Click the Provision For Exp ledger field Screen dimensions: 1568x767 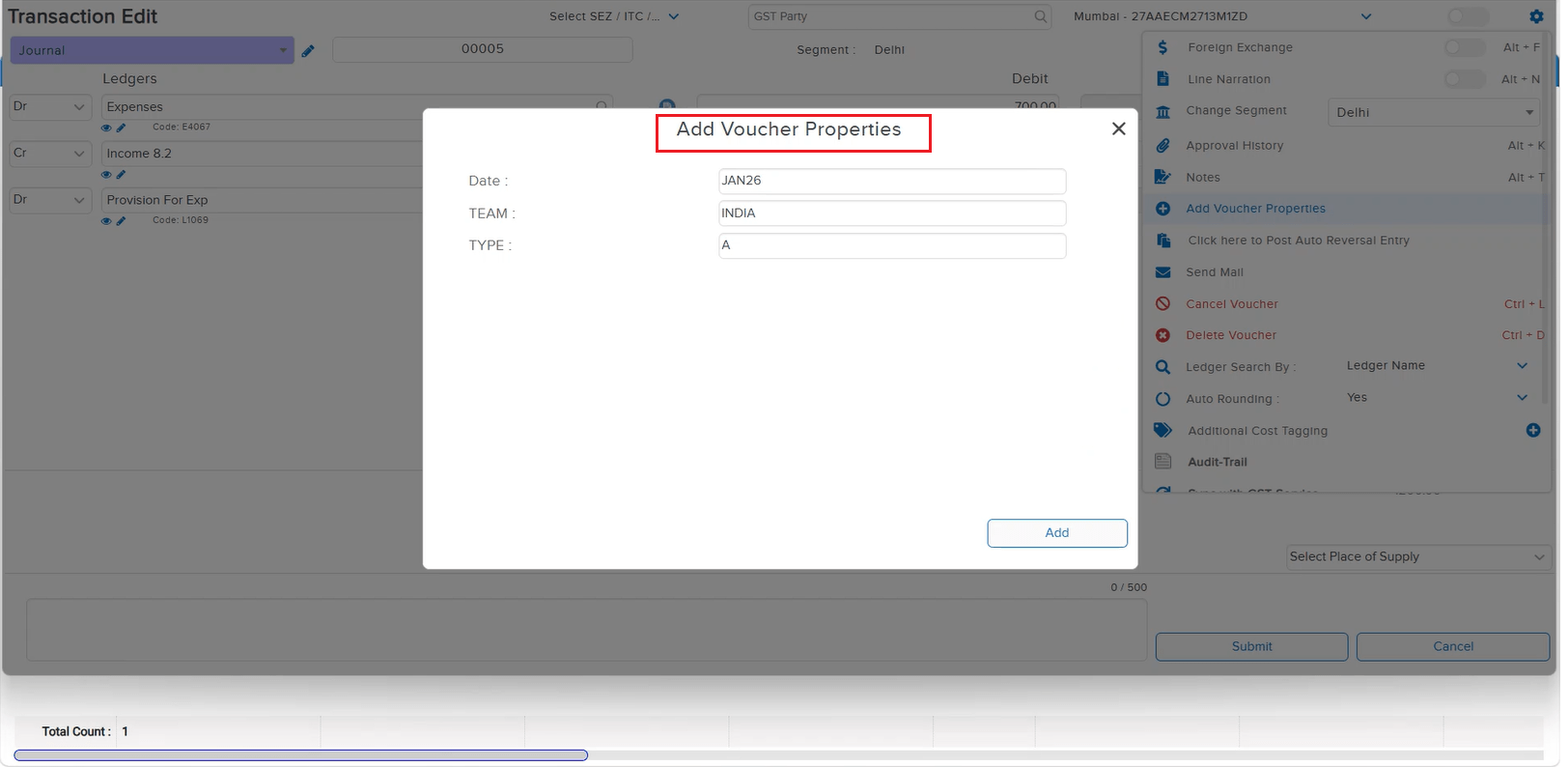pyautogui.click(x=262, y=200)
